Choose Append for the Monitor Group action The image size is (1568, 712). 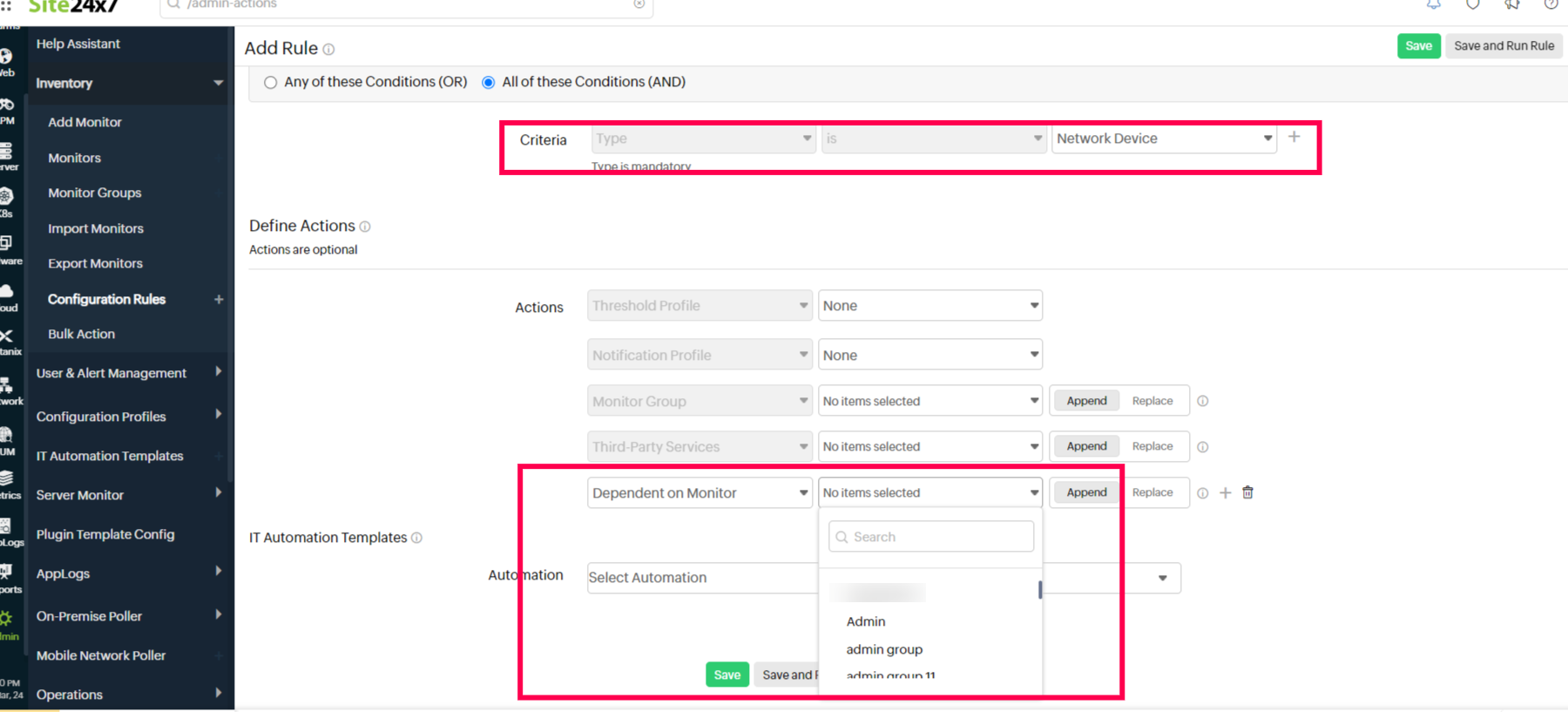(x=1086, y=401)
